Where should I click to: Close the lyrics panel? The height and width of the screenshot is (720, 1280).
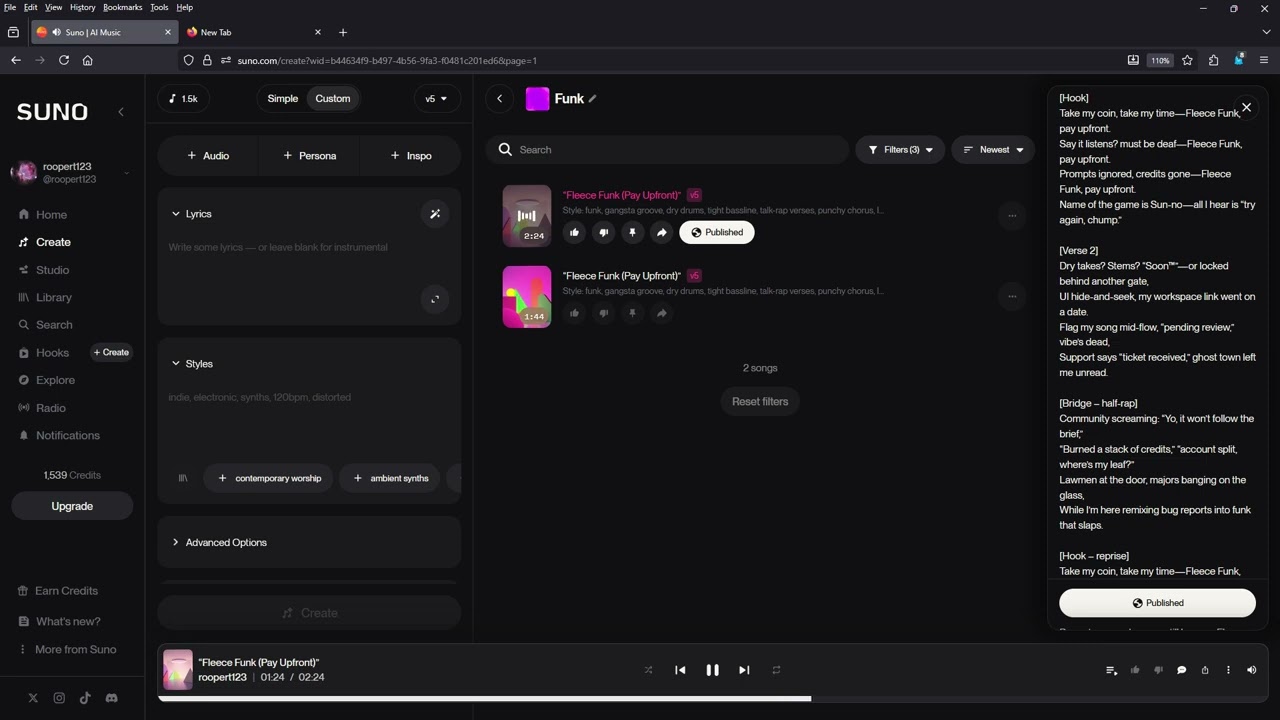tap(1246, 107)
